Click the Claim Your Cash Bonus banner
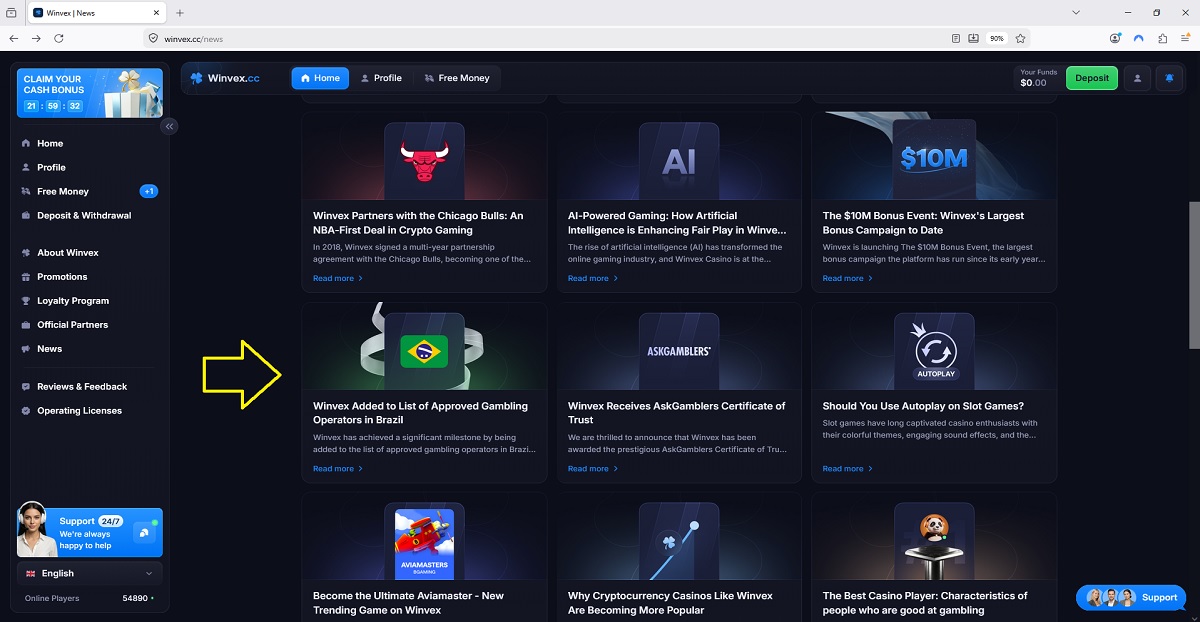The image size is (1200, 622). (90, 93)
